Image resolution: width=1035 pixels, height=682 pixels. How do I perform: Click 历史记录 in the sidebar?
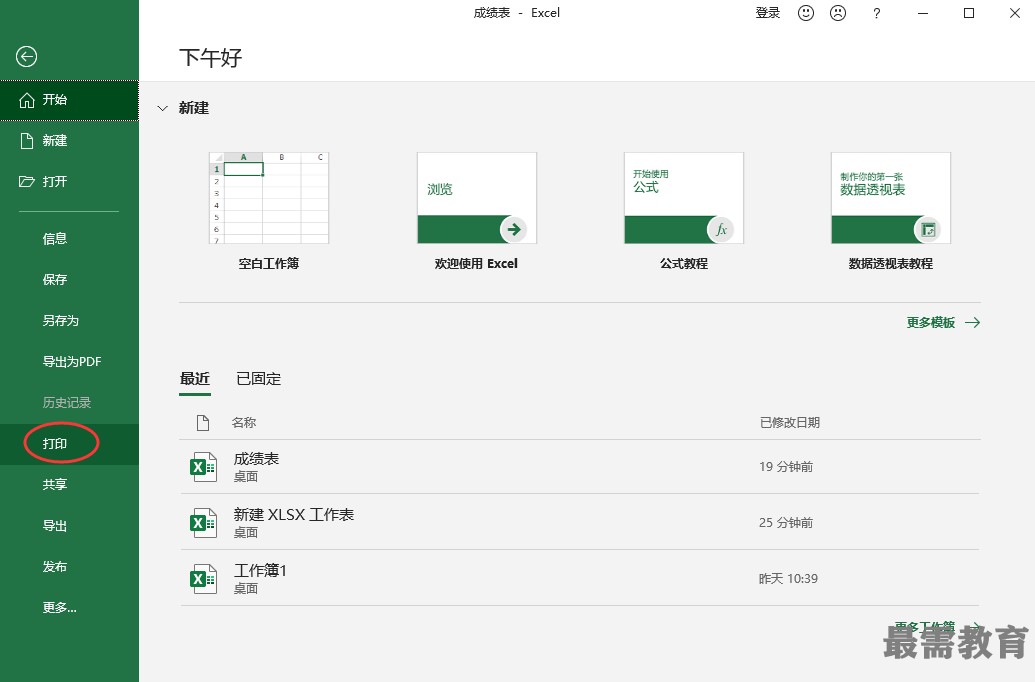[x=69, y=402]
